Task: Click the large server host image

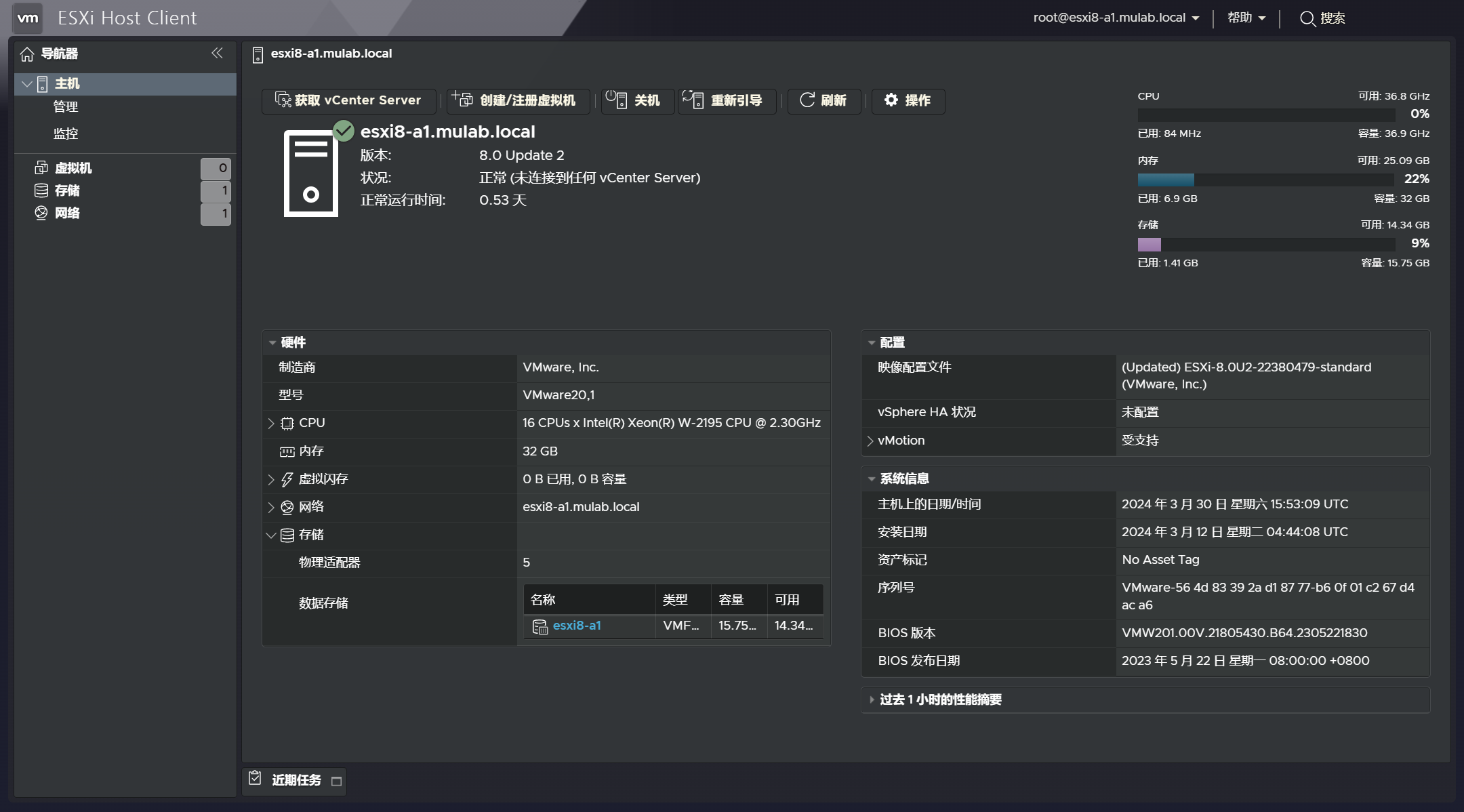Action: point(310,174)
